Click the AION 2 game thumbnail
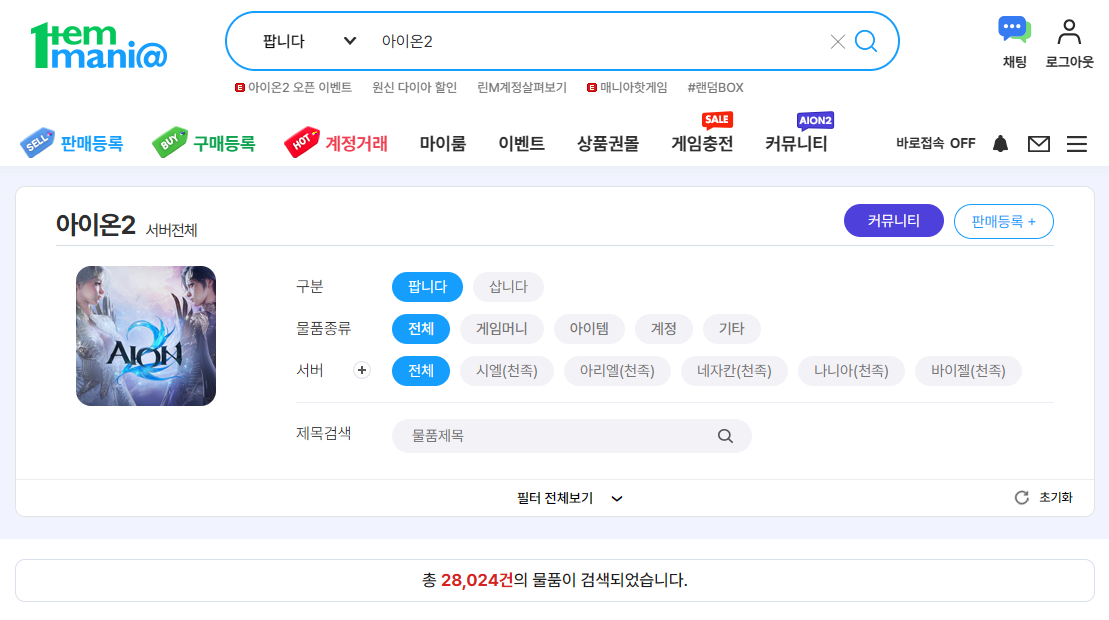The image size is (1109, 620). [146, 336]
